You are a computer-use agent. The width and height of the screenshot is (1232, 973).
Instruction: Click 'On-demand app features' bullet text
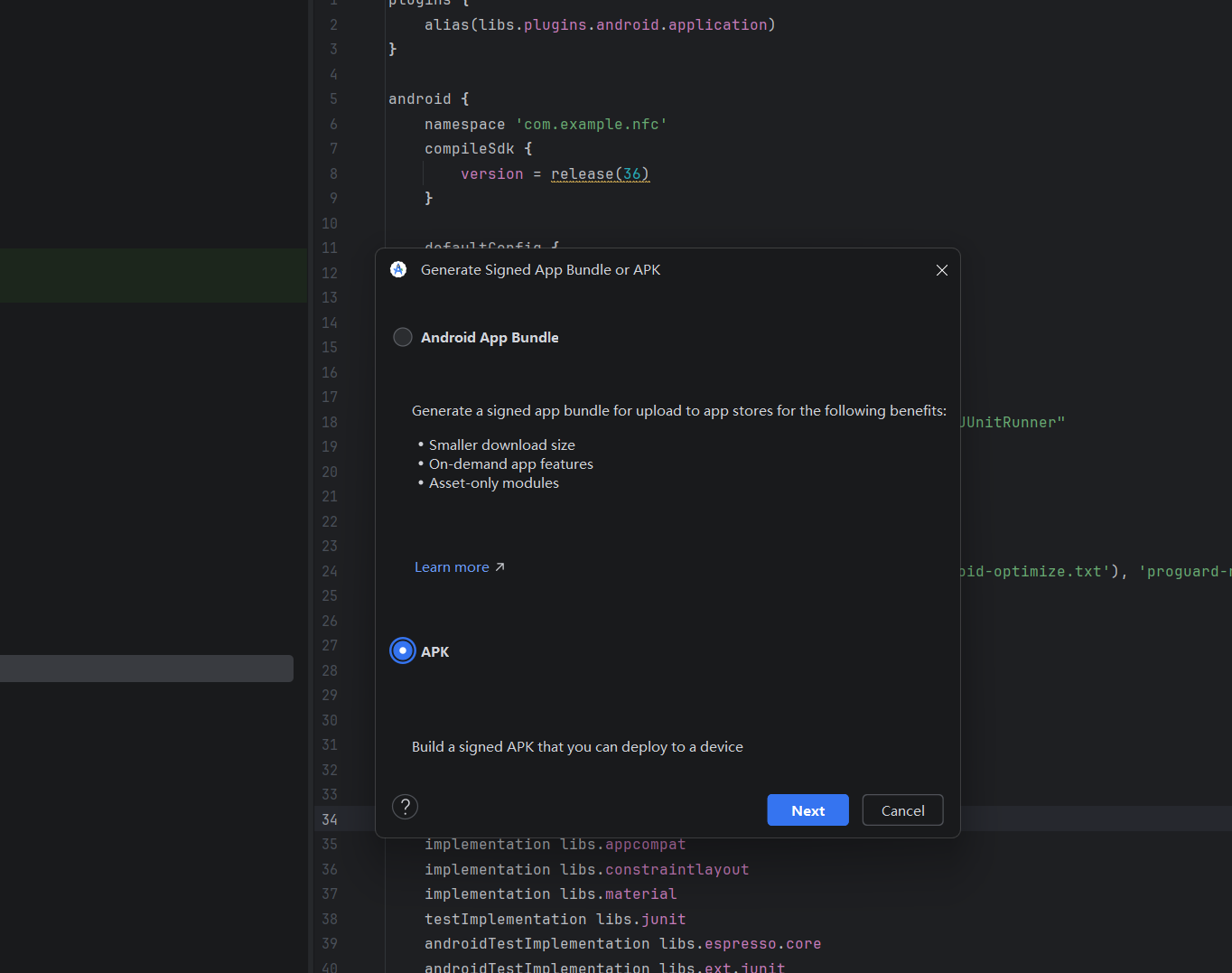(x=510, y=463)
